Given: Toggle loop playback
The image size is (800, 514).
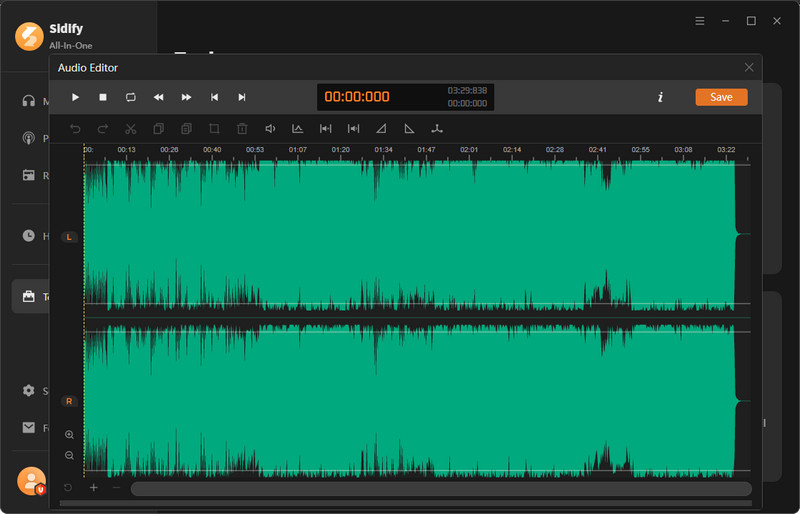Looking at the screenshot, I should tap(131, 97).
